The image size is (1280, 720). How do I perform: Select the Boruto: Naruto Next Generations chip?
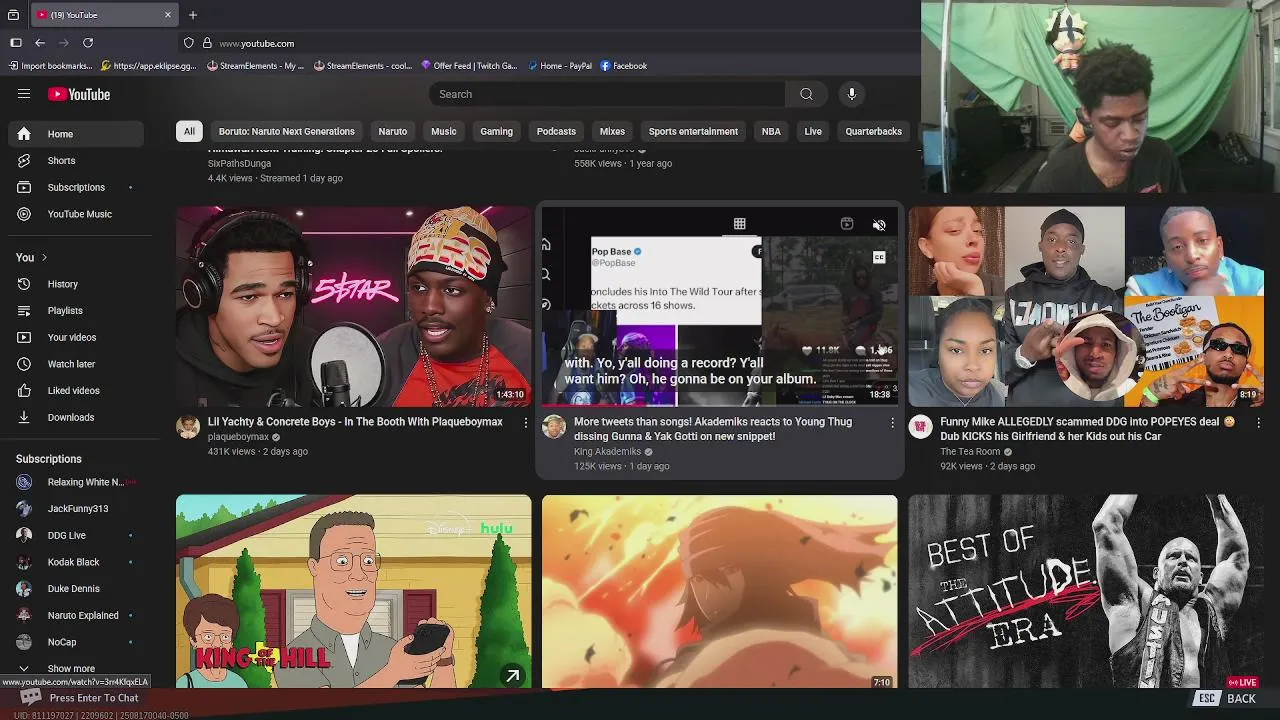pyautogui.click(x=287, y=131)
